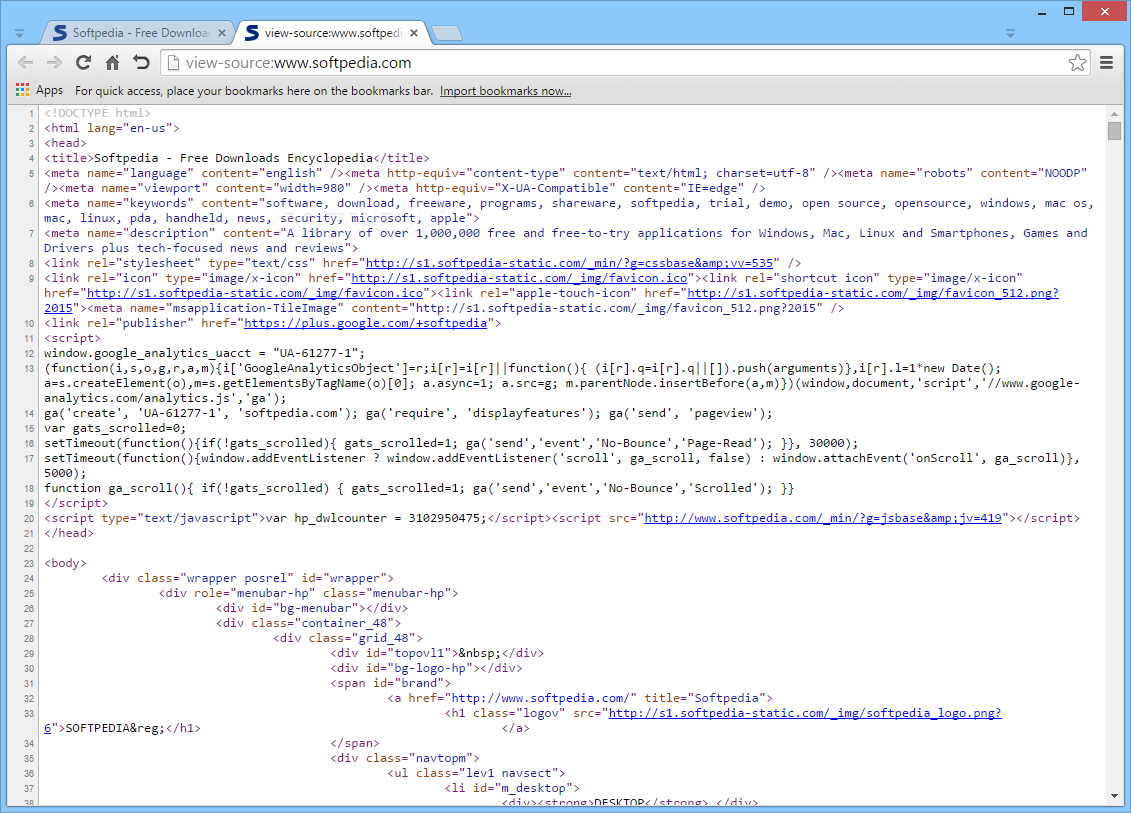Open the Apps grid shortcut

[39, 90]
